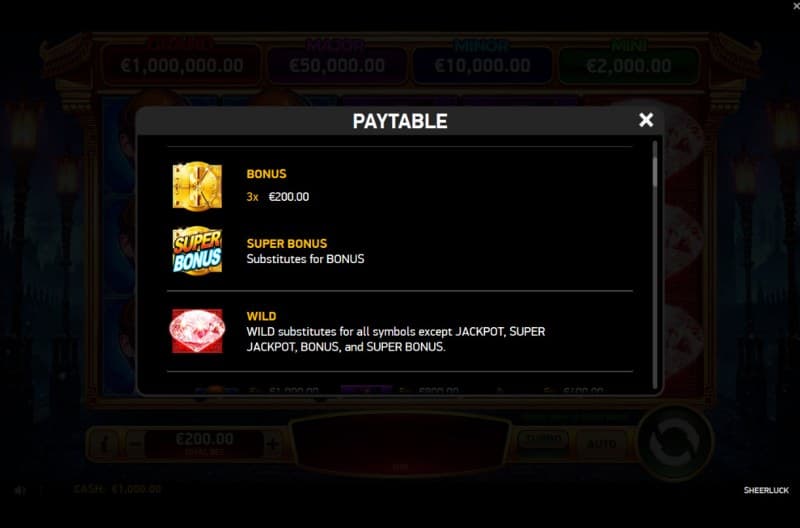Close the Paytable dialog with X
Image resolution: width=800 pixels, height=528 pixels.
click(x=646, y=120)
